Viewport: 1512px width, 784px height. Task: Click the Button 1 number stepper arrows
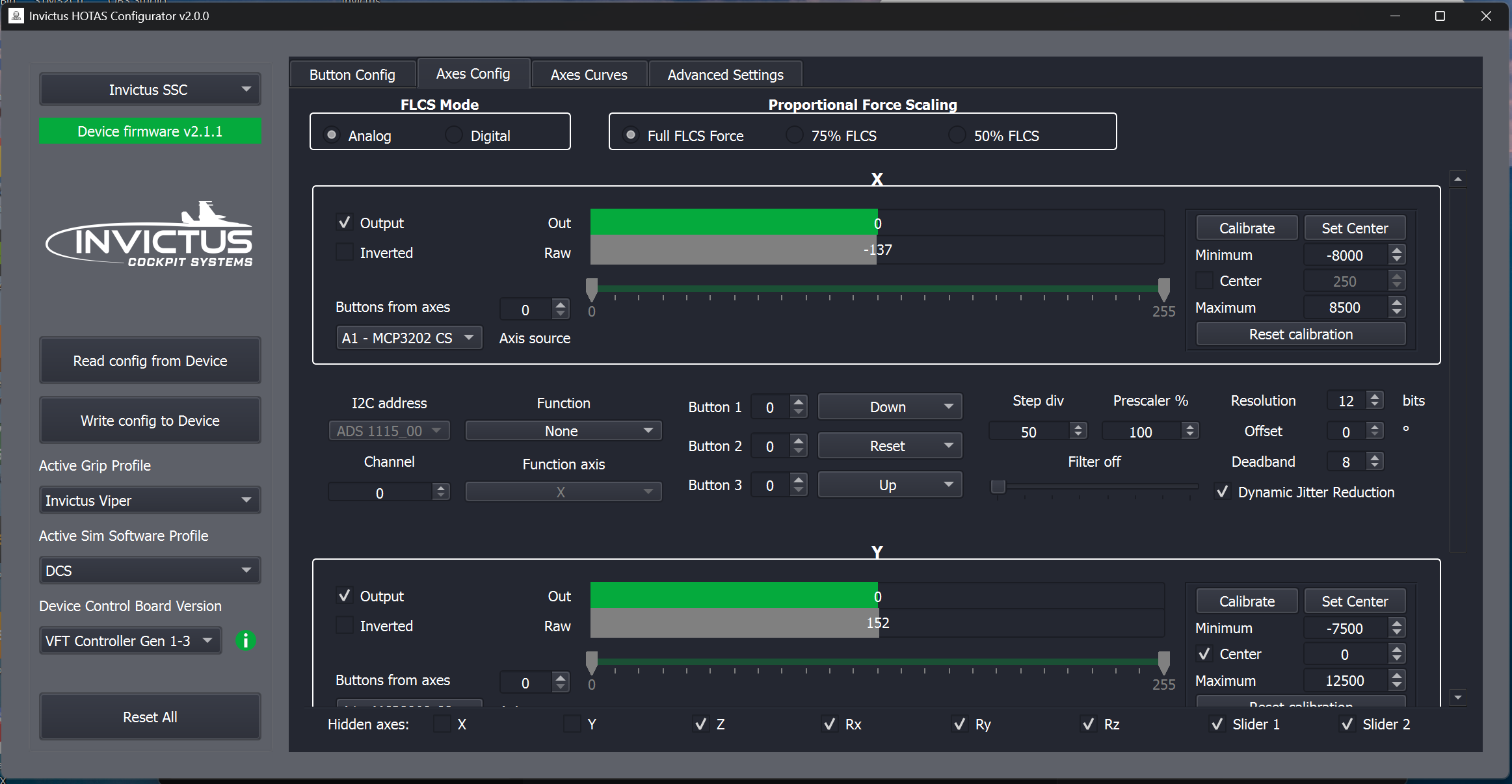click(799, 407)
